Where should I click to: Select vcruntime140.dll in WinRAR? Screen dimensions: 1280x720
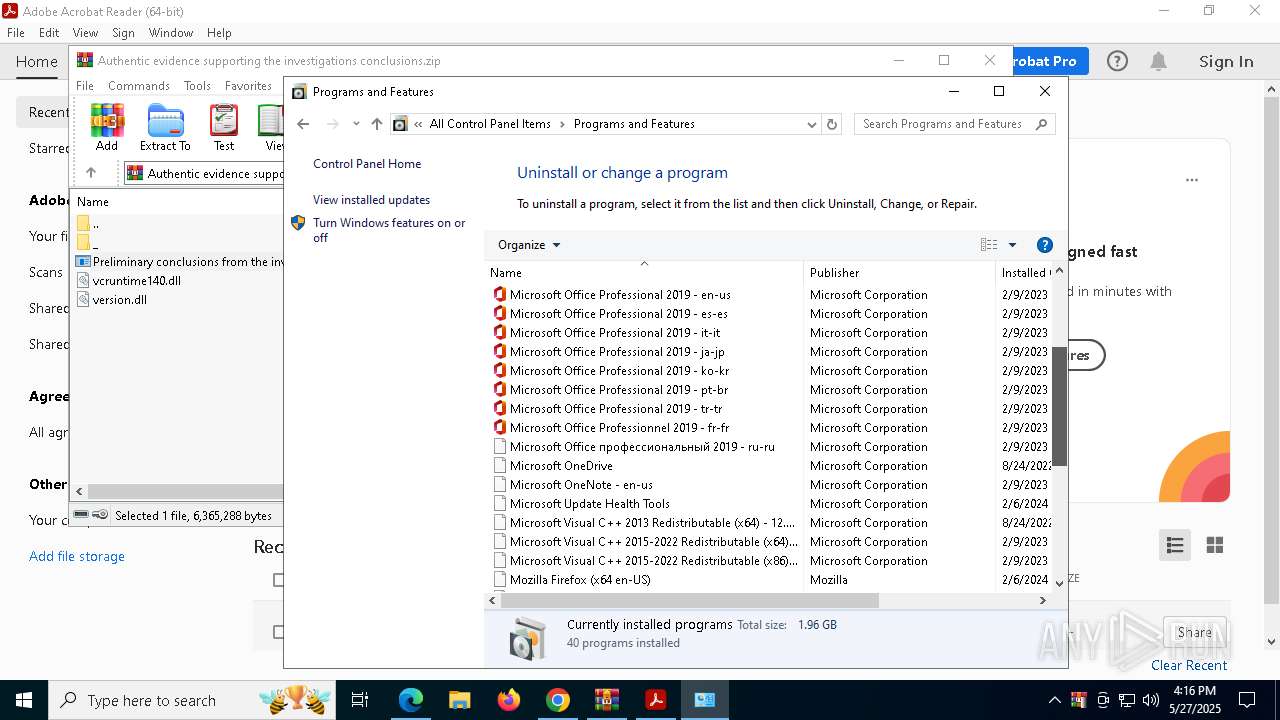point(136,281)
